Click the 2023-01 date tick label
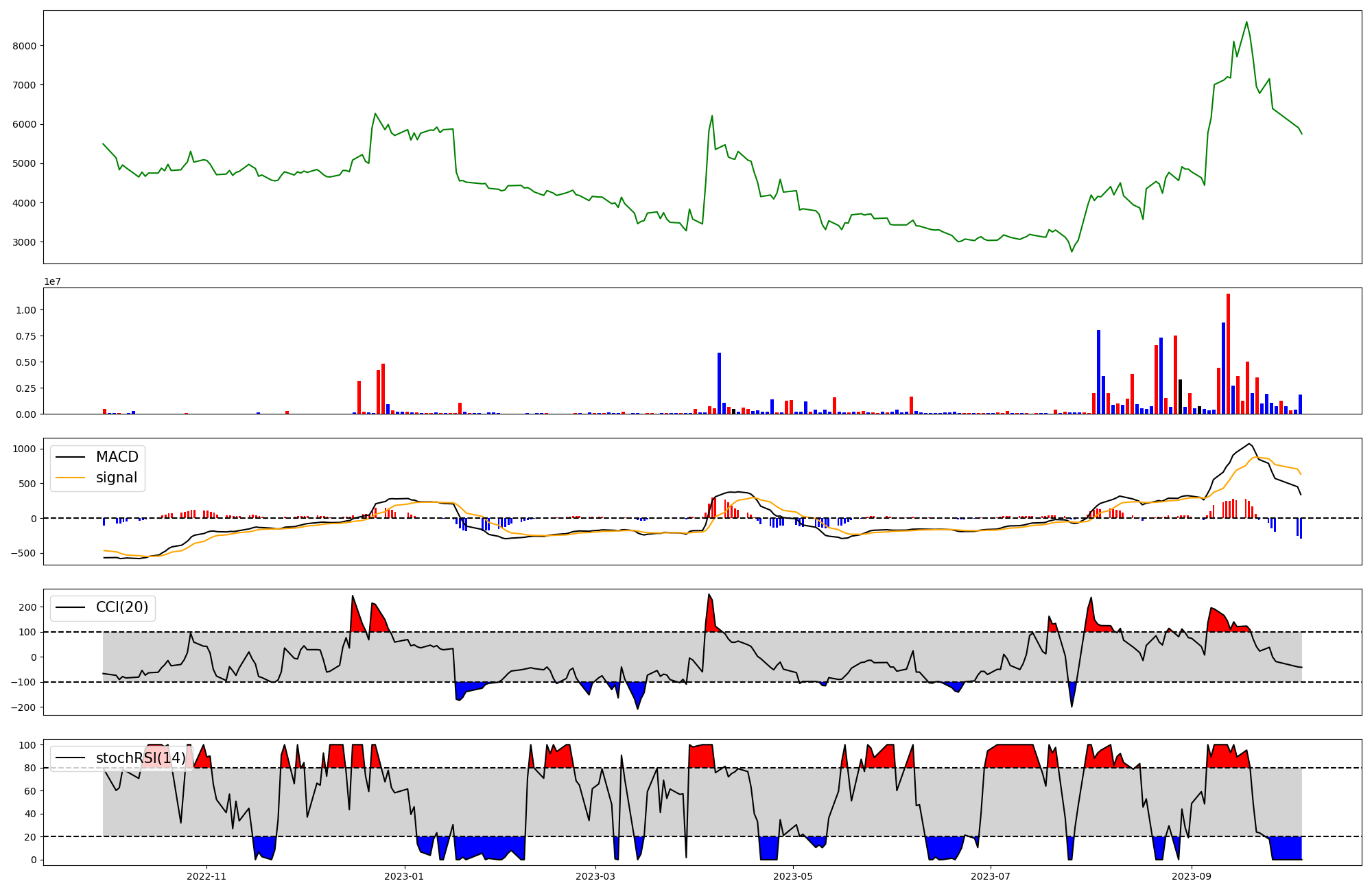This screenshot has width=1372, height=892. click(x=404, y=876)
